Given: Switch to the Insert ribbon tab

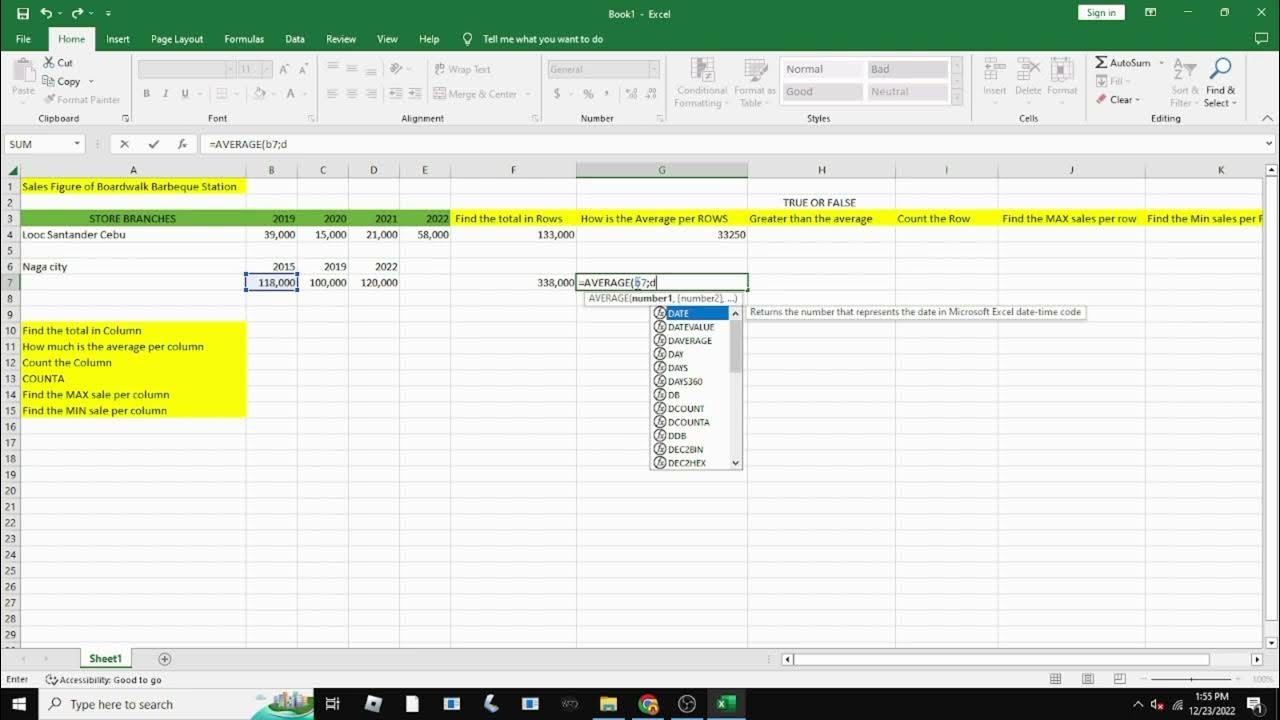Looking at the screenshot, I should pyautogui.click(x=118, y=39).
